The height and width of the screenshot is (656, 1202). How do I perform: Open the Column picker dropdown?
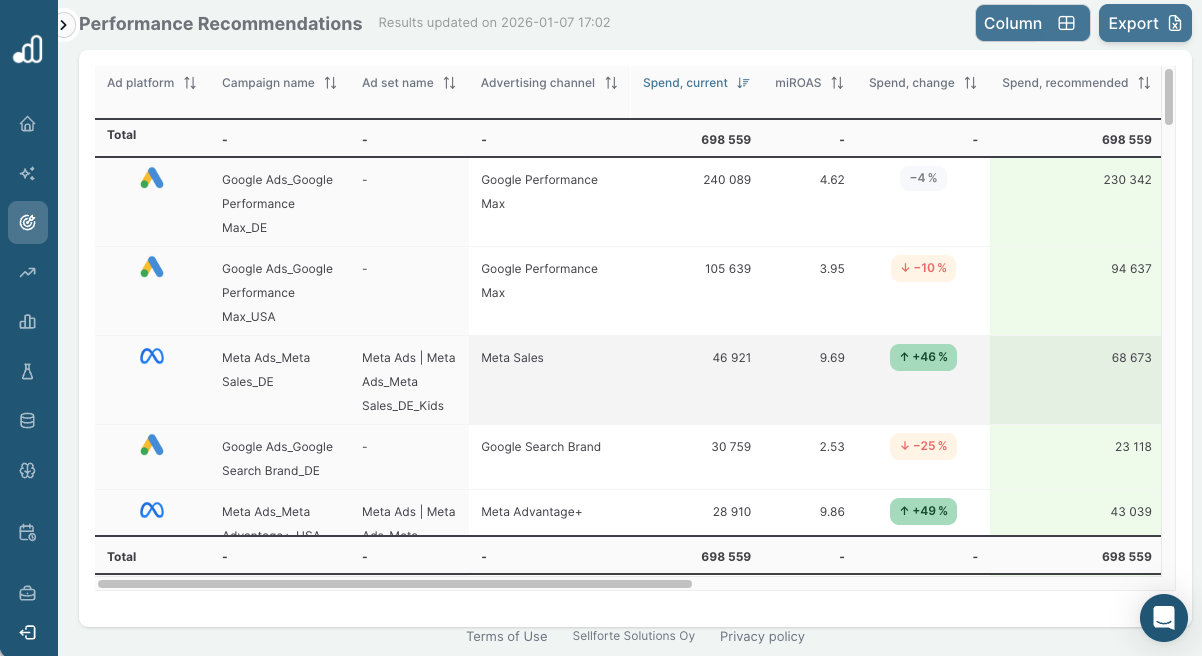tap(1032, 22)
